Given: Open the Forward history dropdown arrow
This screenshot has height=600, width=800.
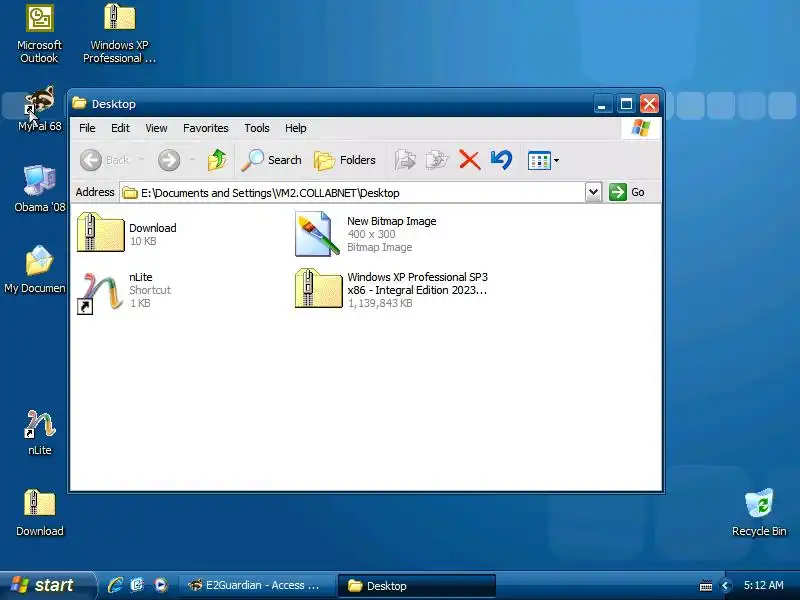Looking at the screenshot, I should pos(192,160).
